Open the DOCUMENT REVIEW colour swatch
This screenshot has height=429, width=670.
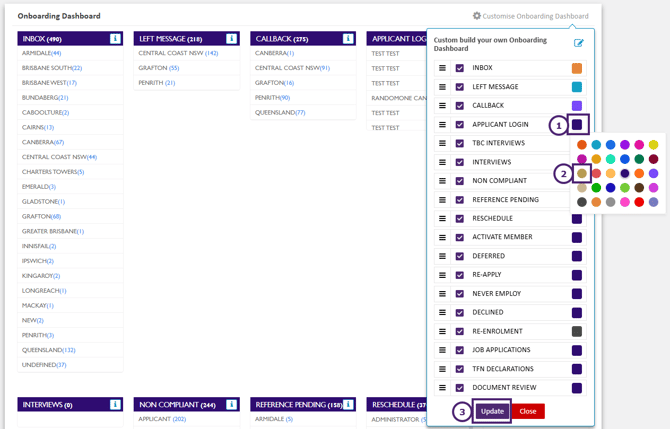pos(577,388)
